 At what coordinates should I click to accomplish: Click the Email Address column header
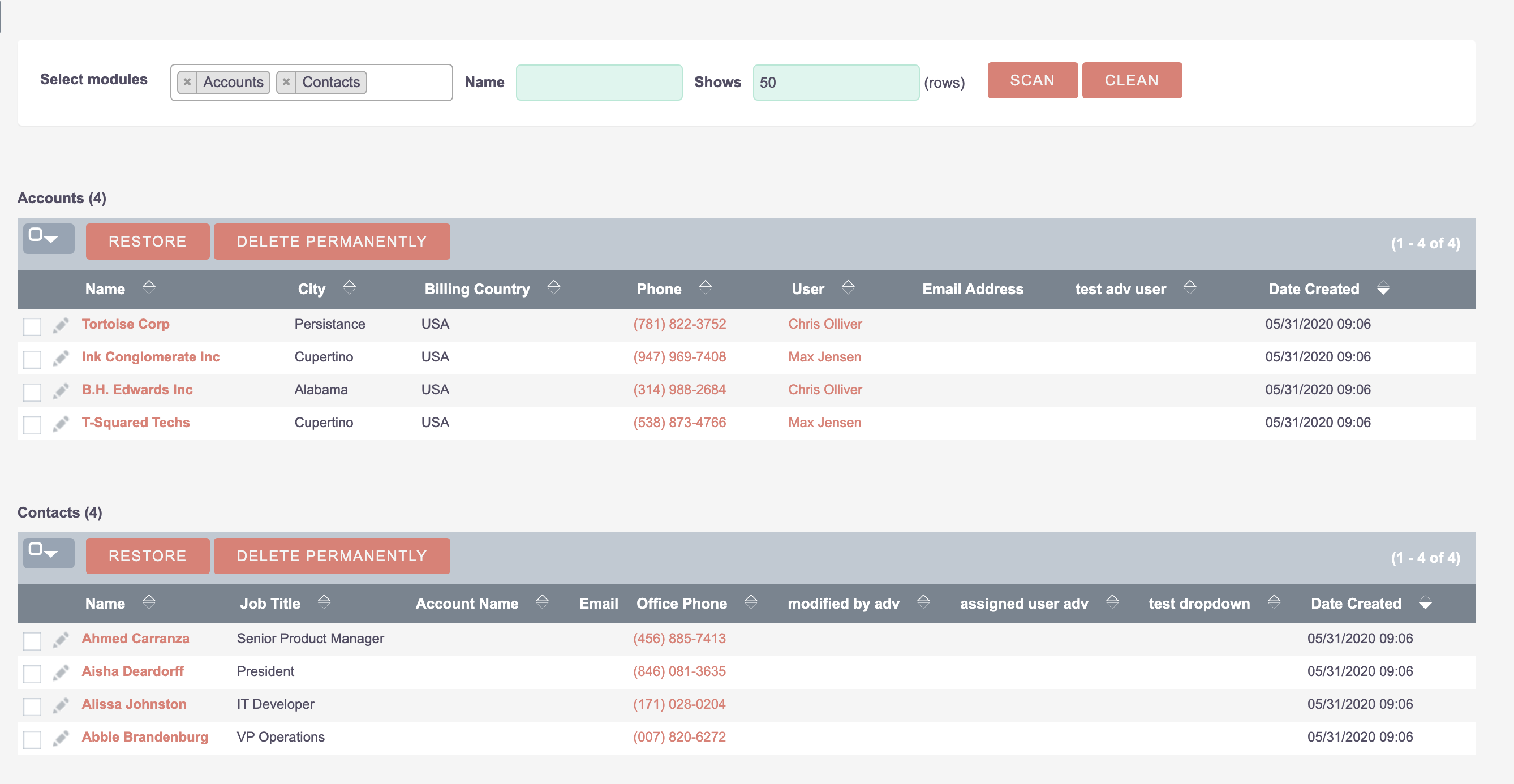pyautogui.click(x=972, y=289)
